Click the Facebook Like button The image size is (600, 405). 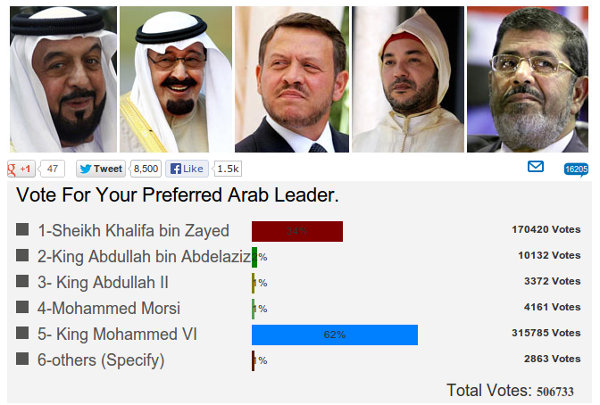pyautogui.click(x=187, y=169)
